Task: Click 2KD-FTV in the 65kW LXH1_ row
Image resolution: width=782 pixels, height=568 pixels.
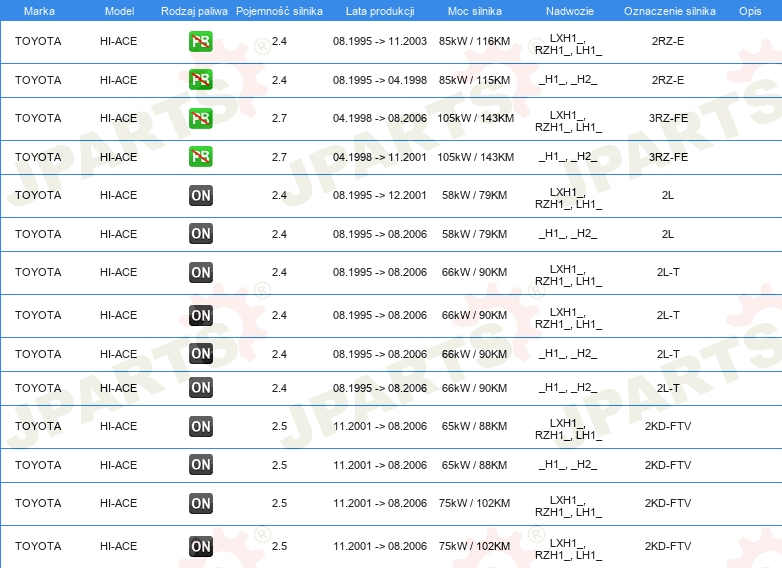Action: pyautogui.click(x=668, y=426)
